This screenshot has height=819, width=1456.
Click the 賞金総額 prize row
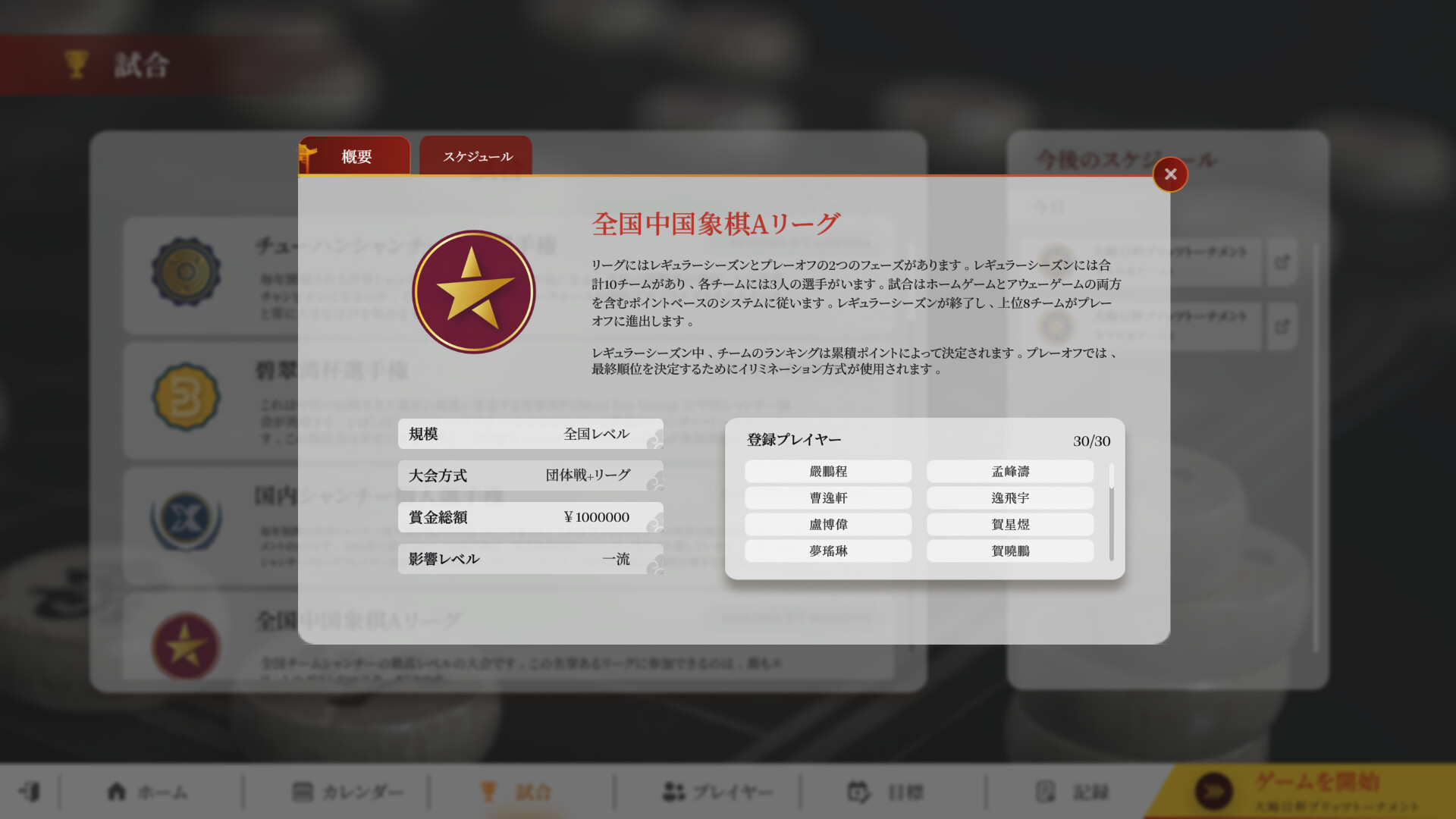click(x=530, y=517)
